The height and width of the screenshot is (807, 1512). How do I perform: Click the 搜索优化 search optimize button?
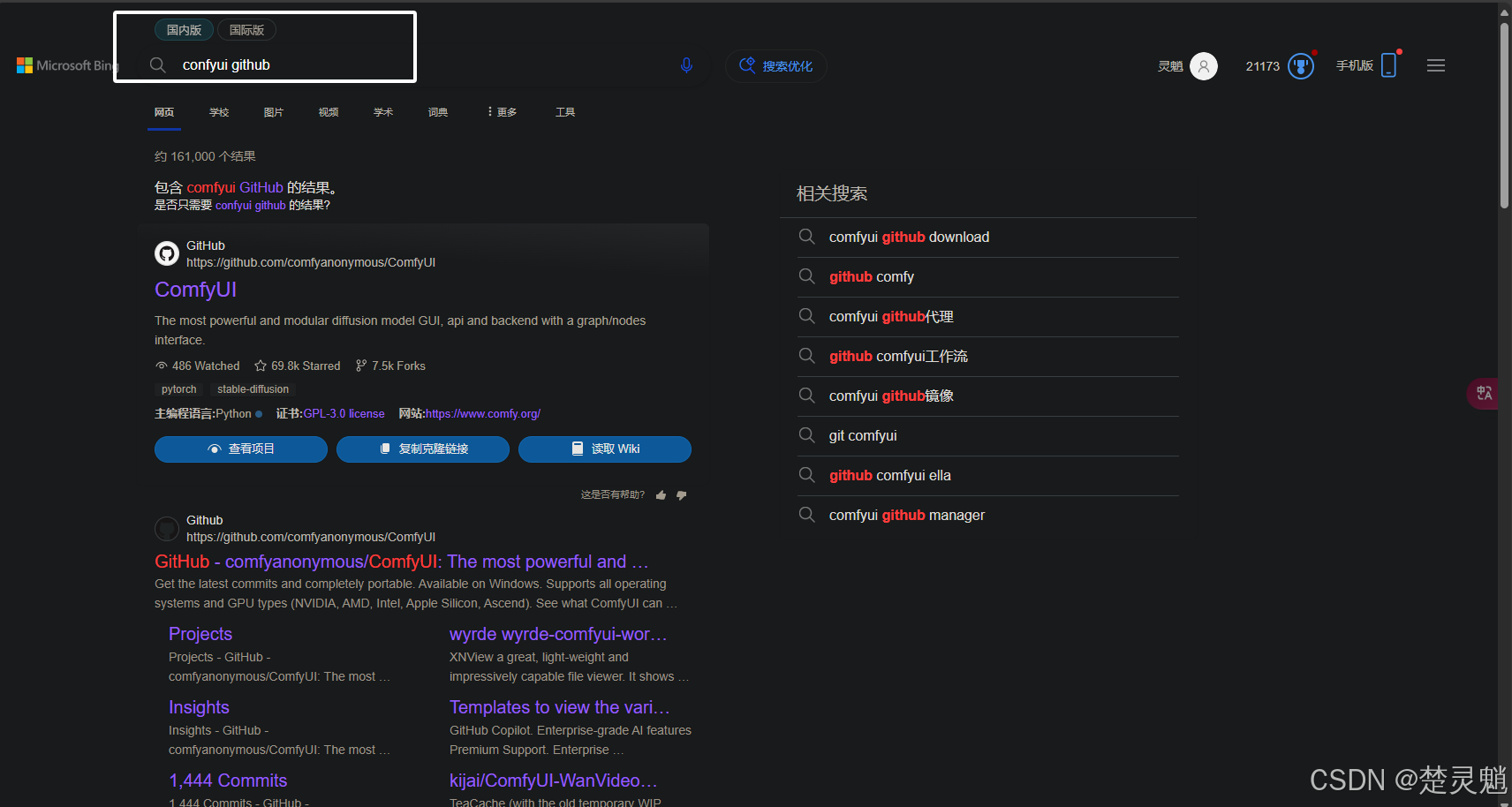[x=776, y=66]
